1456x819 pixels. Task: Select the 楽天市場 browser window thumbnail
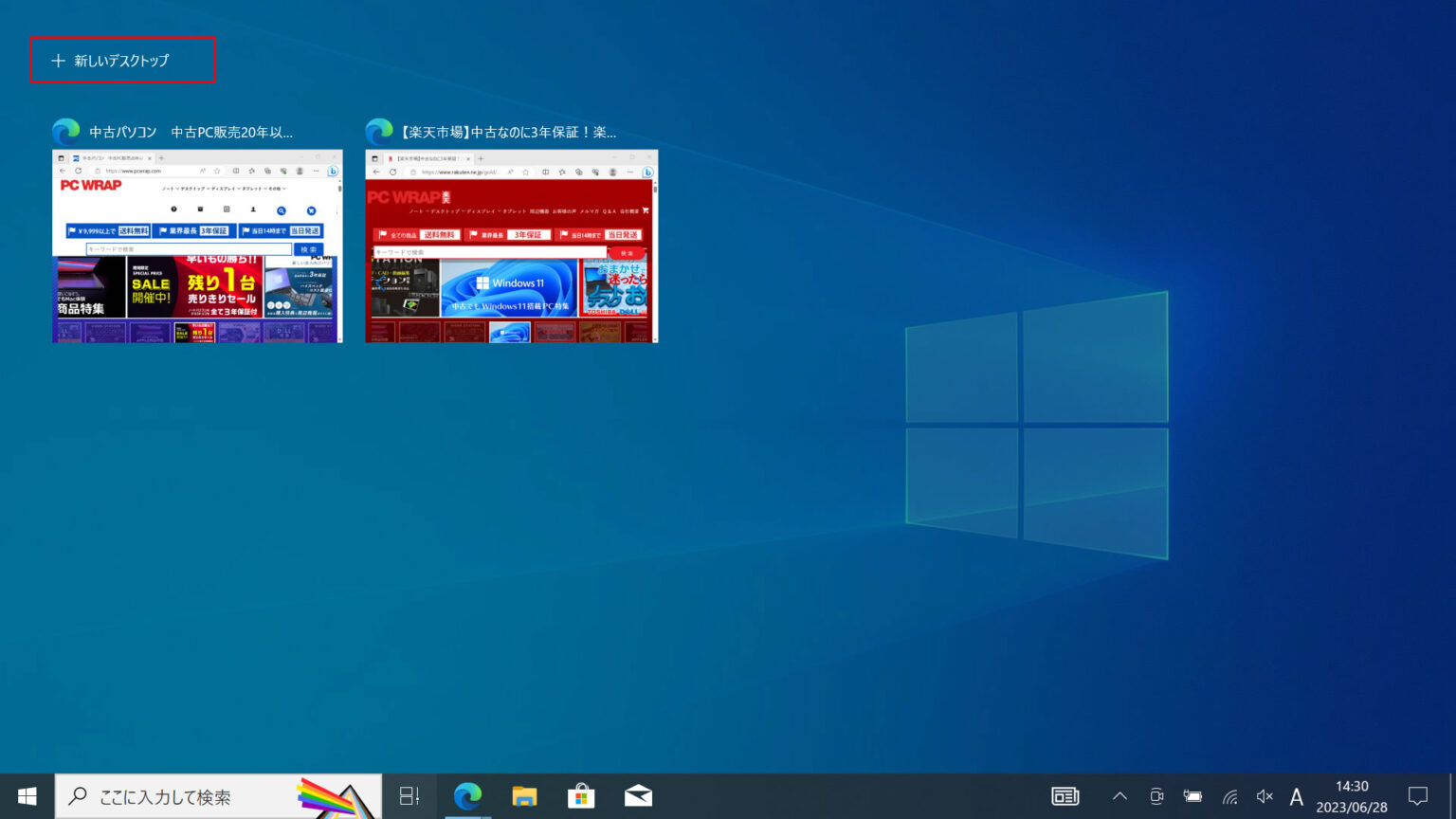pyautogui.click(x=511, y=246)
